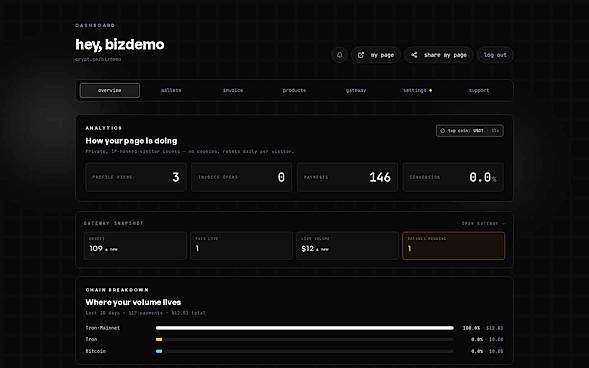Click the Paid Live card
The image size is (589, 368).
click(241, 246)
